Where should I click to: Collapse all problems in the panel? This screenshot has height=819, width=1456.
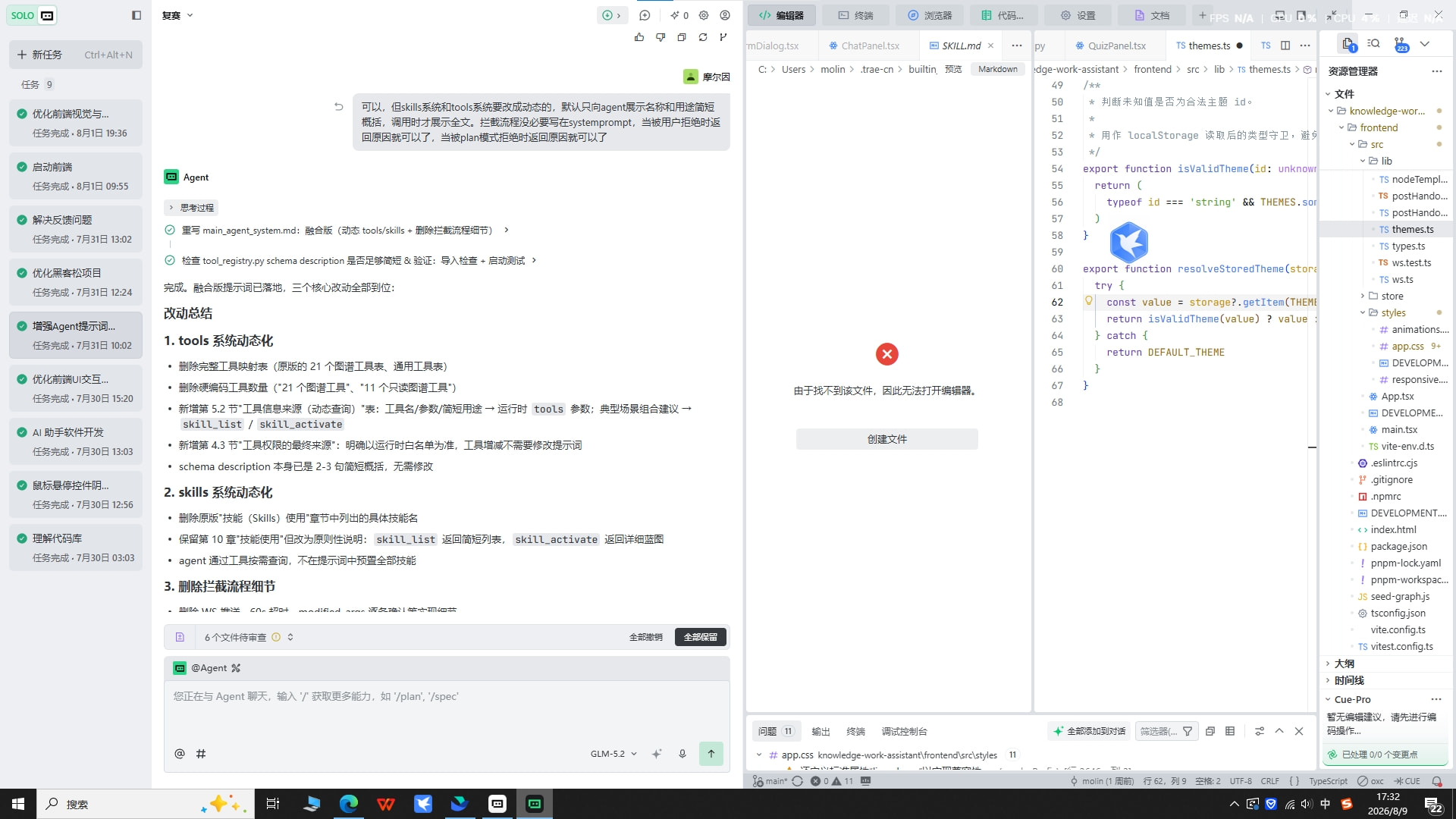(1210, 731)
